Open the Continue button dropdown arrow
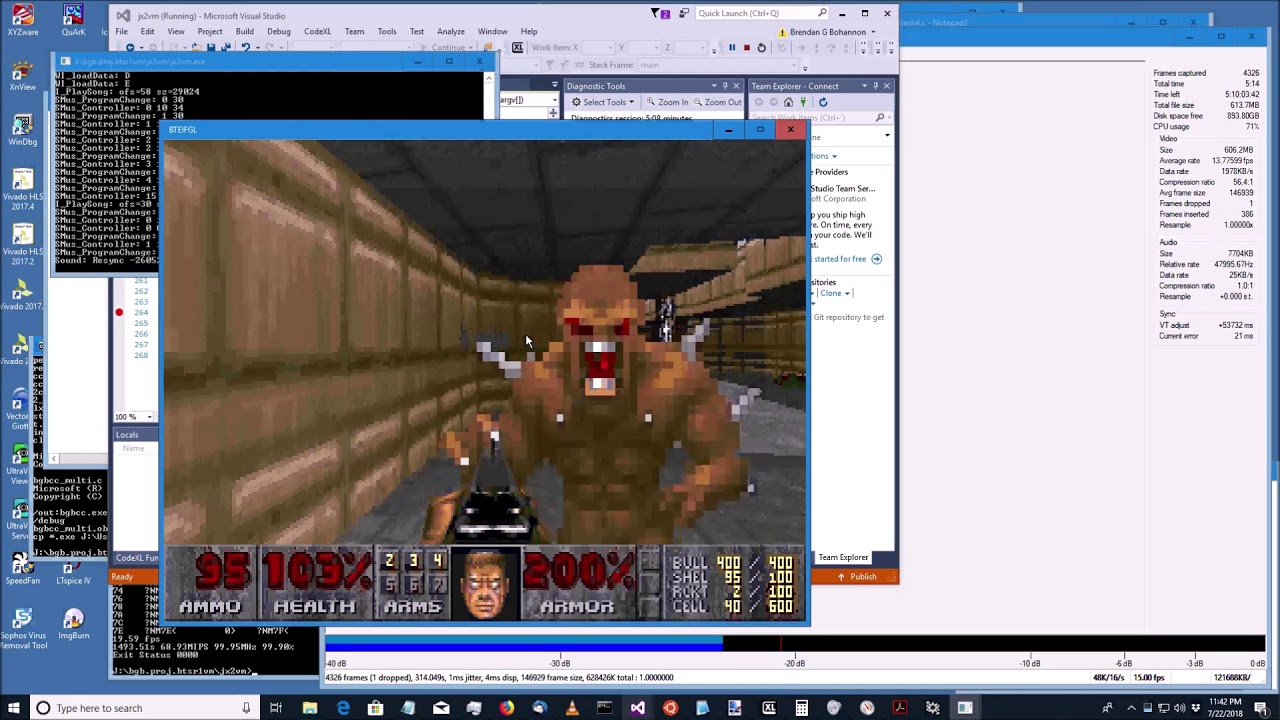This screenshot has width=1280, height=720. [470, 48]
